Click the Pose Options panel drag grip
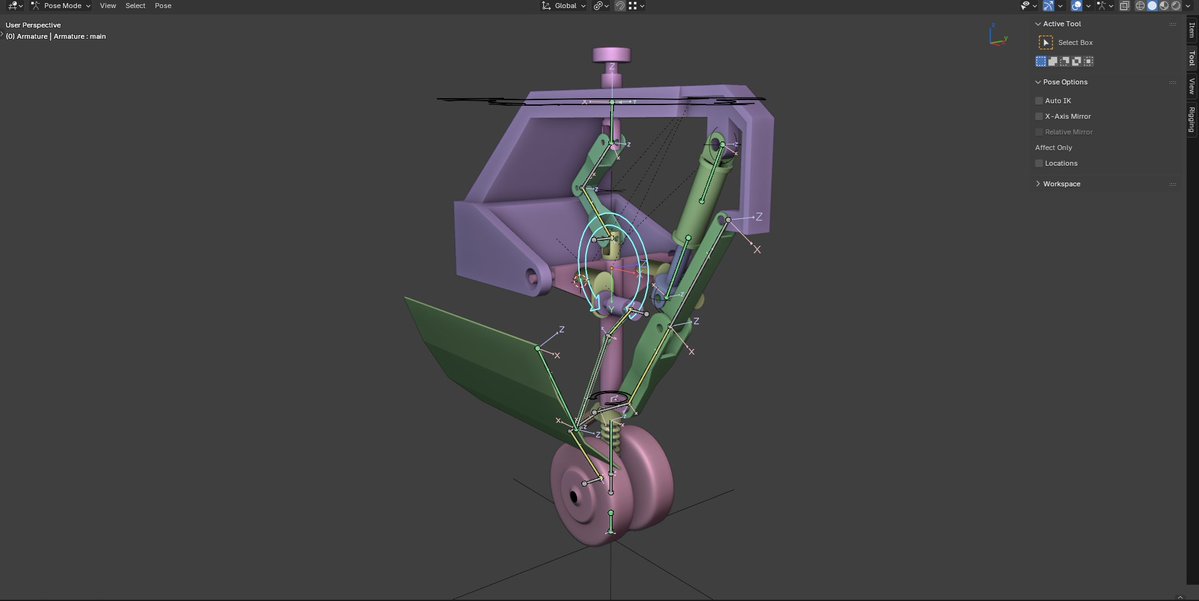Image resolution: width=1199 pixels, height=601 pixels. 1172,82
